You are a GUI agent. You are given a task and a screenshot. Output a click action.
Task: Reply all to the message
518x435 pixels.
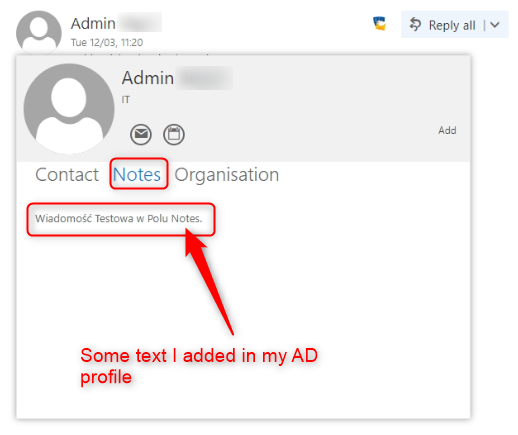pyautogui.click(x=443, y=25)
